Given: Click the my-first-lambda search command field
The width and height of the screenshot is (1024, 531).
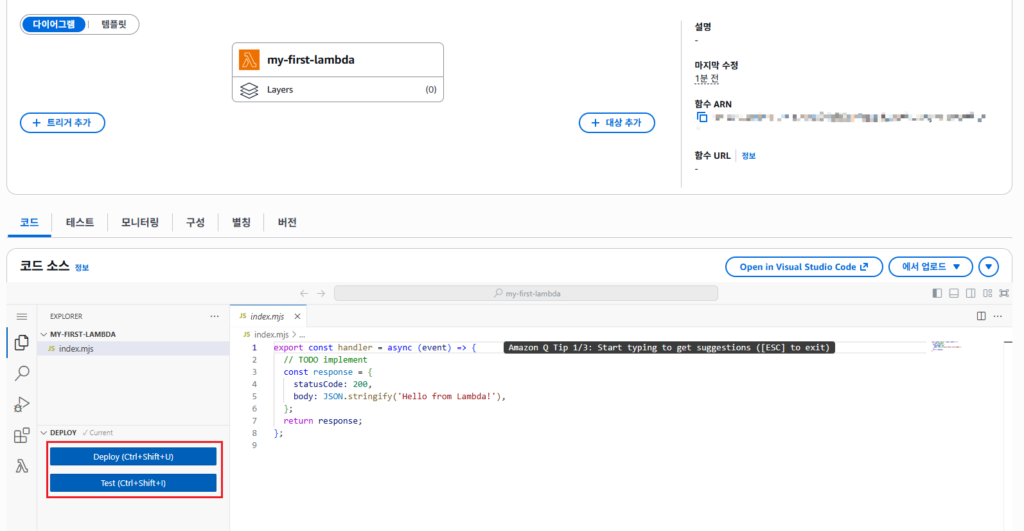Looking at the screenshot, I should [526, 293].
